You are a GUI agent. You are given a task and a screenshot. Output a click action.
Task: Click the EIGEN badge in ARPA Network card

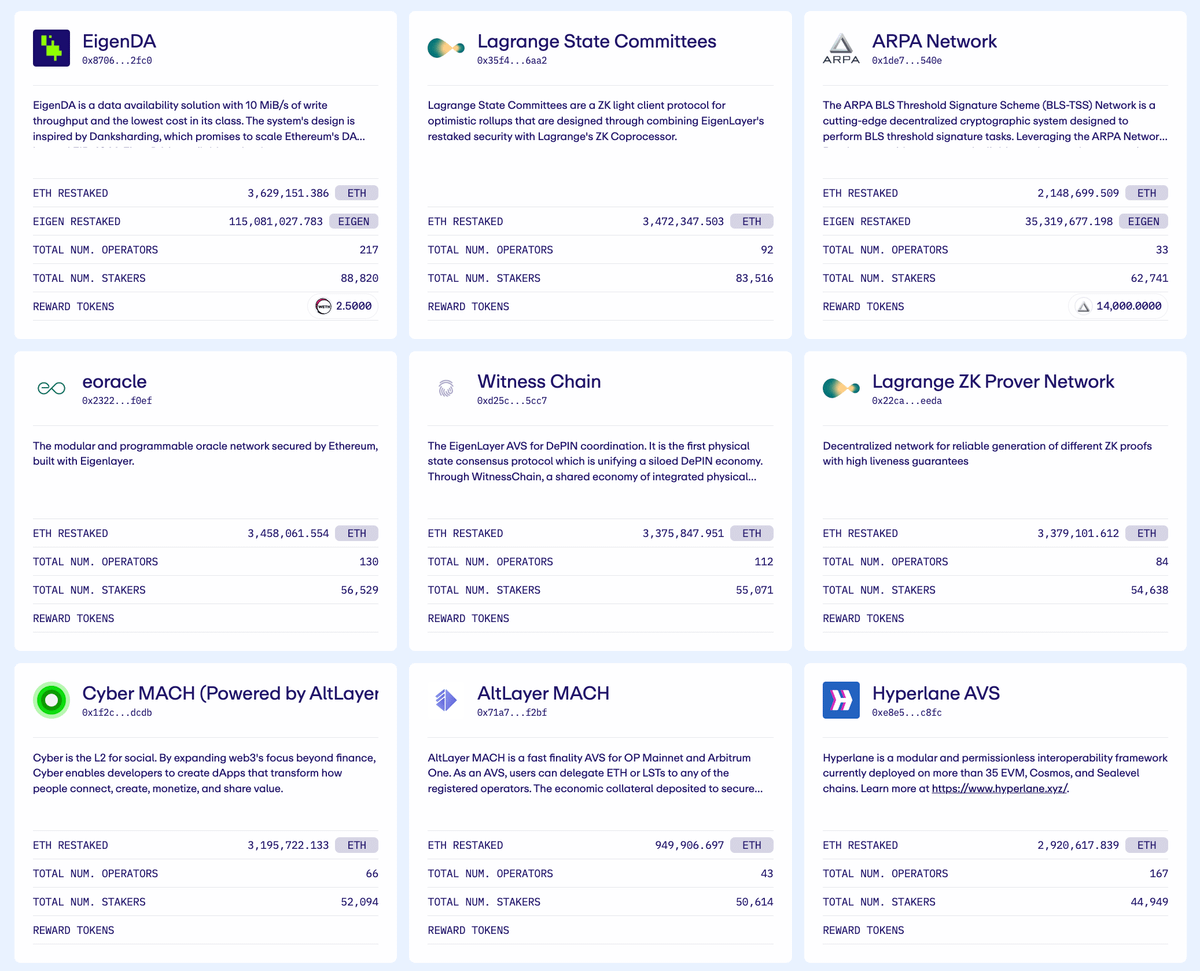[1144, 222]
